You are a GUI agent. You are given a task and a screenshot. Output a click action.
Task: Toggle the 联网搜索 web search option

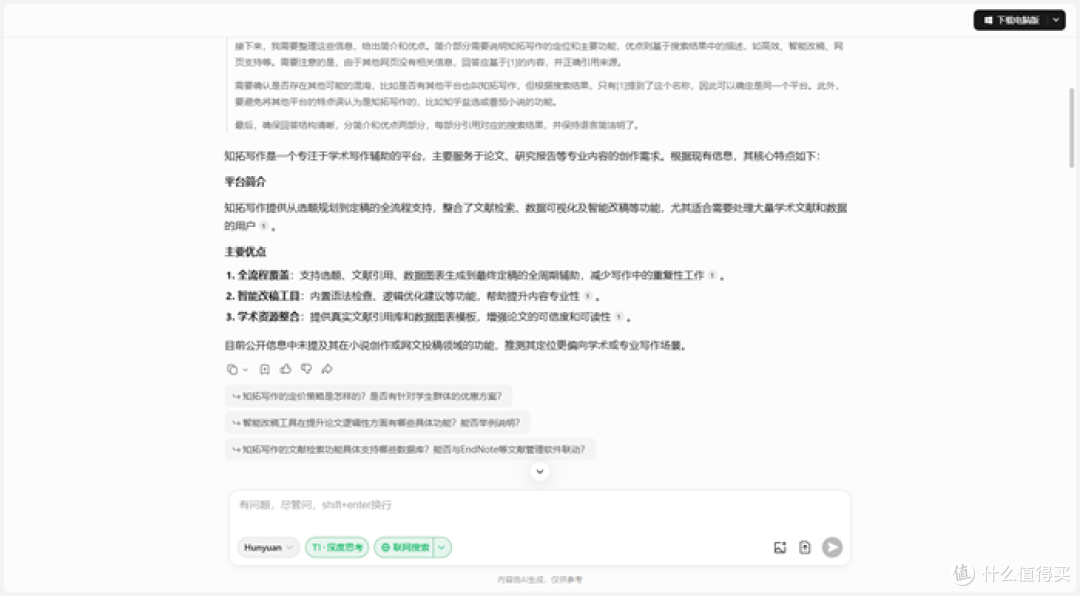pos(404,547)
